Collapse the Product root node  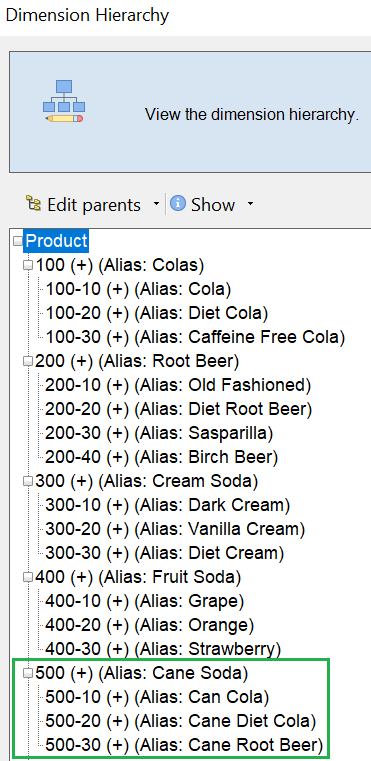[18, 241]
